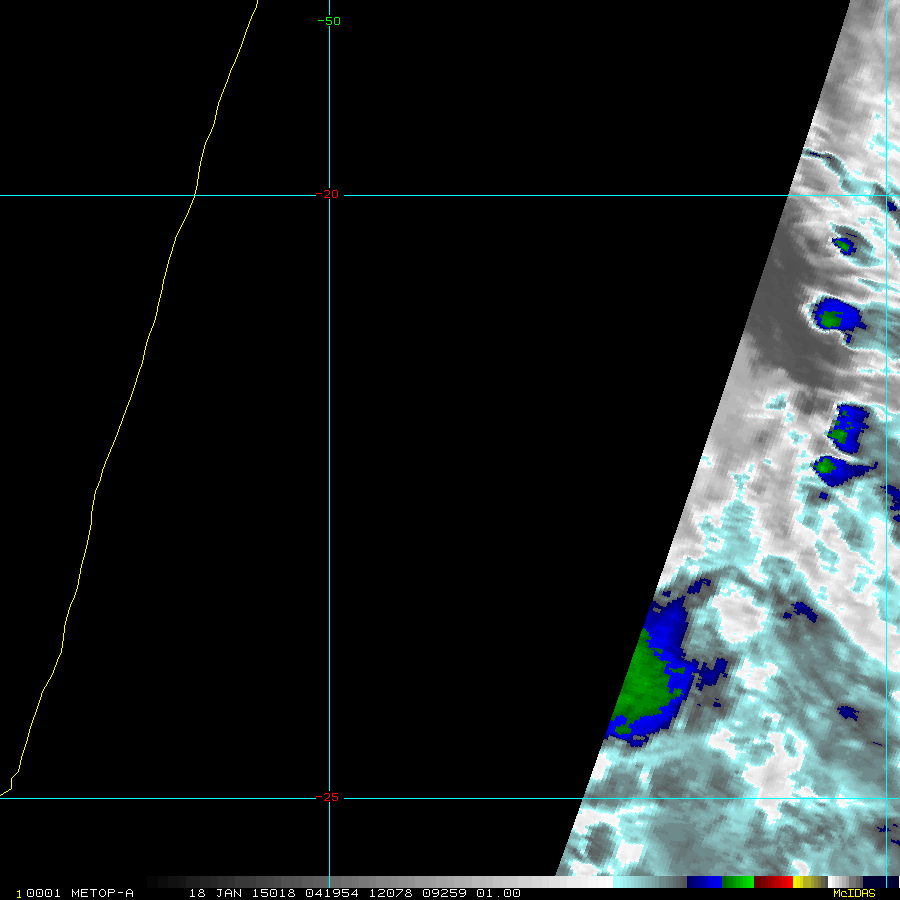The height and width of the screenshot is (900, 900).
Task: Click the yellow coastline near the -20 latitude line
Action: 194,195
